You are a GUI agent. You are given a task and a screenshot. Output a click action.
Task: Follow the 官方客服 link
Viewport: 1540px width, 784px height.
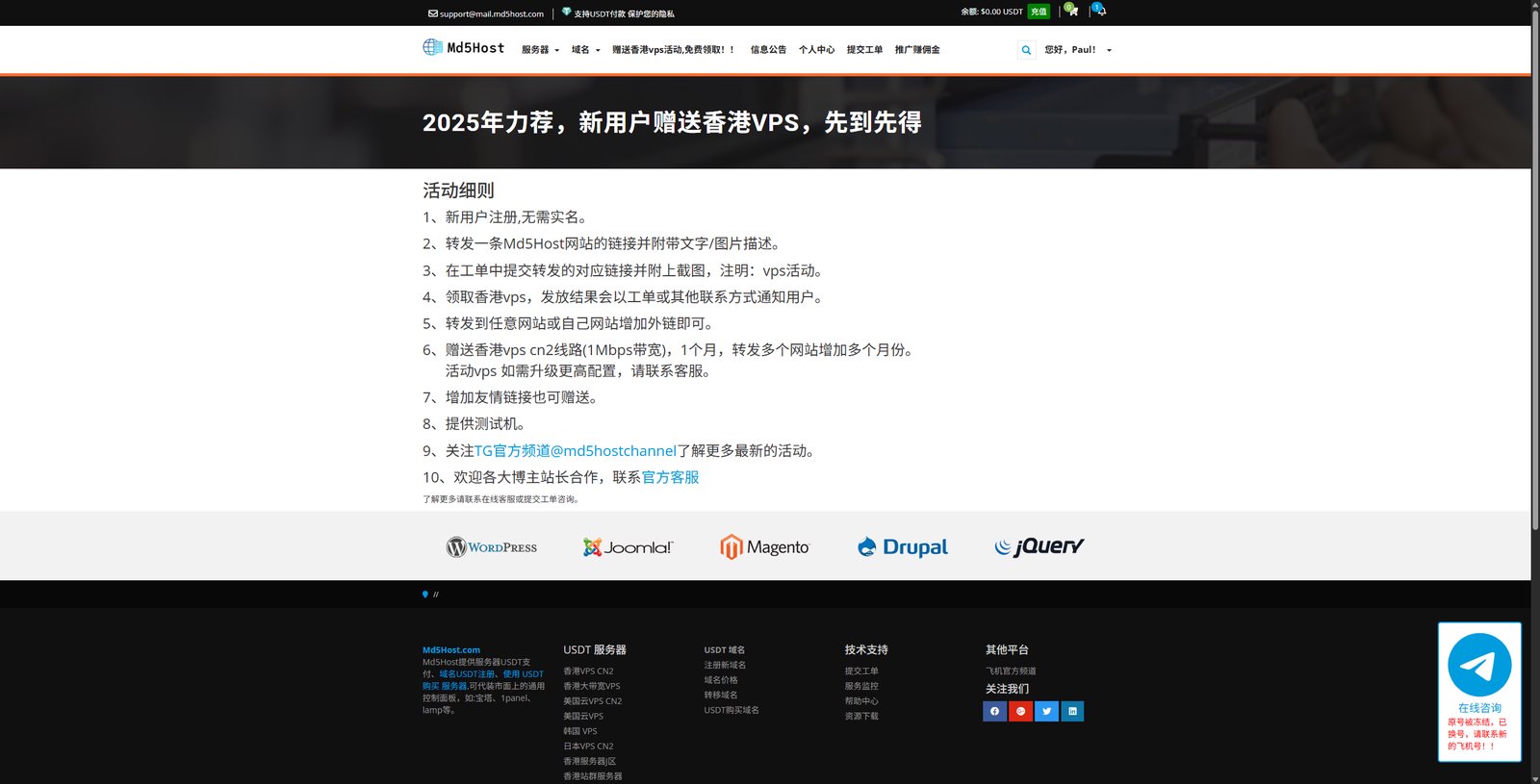pyautogui.click(x=670, y=477)
